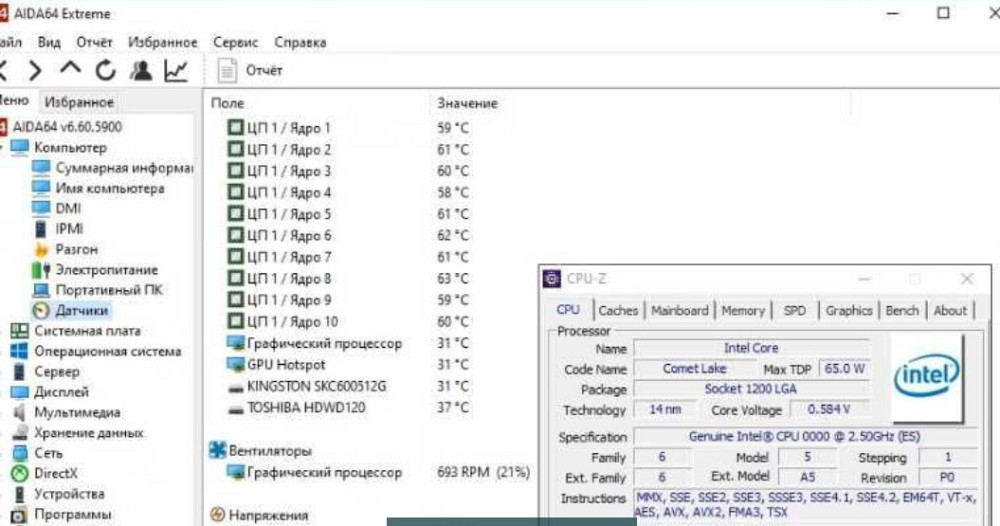
Task: Click the Отчёт report document icon
Action: [228, 70]
